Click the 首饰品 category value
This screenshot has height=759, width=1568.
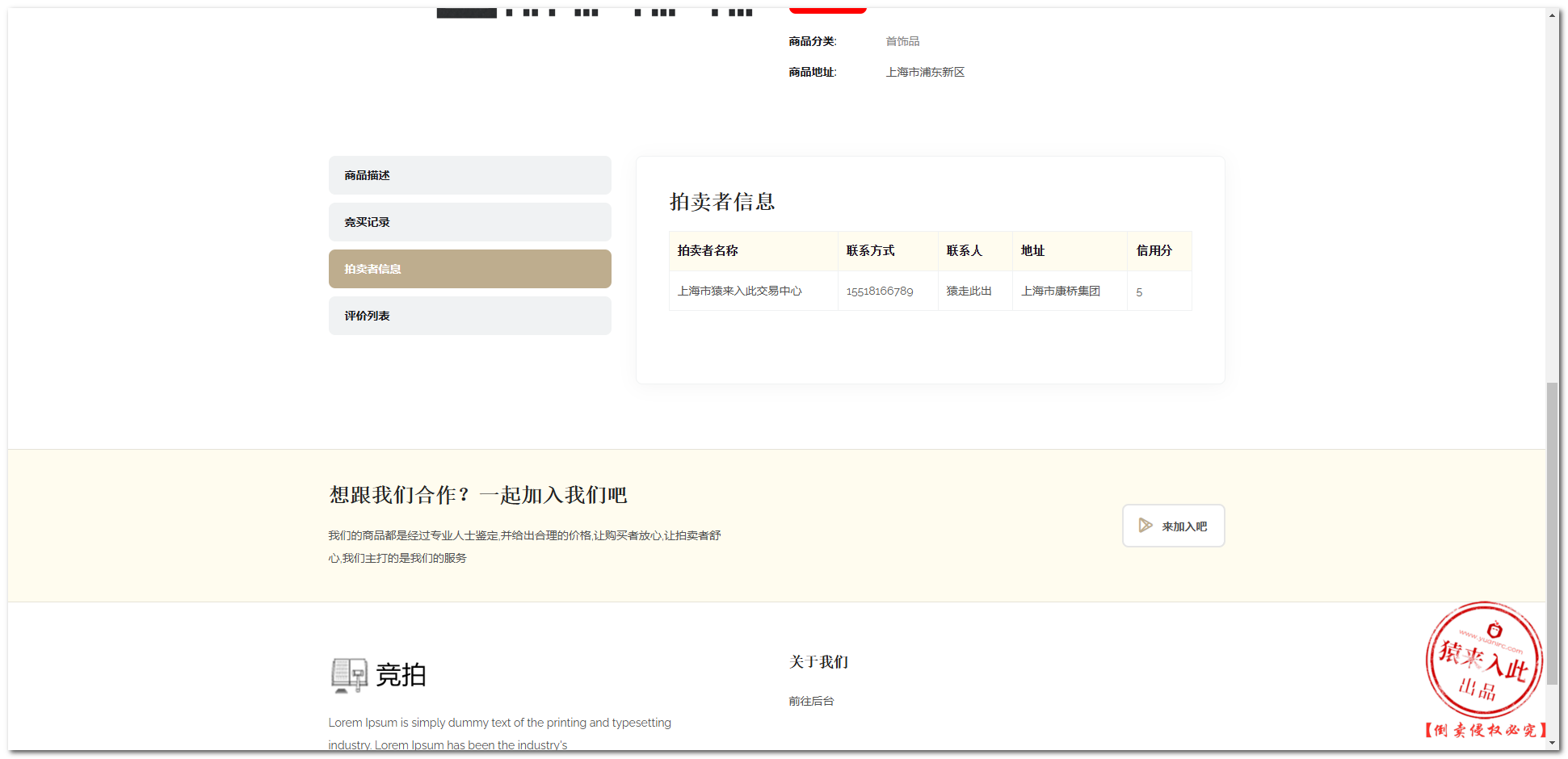pyautogui.click(x=902, y=41)
